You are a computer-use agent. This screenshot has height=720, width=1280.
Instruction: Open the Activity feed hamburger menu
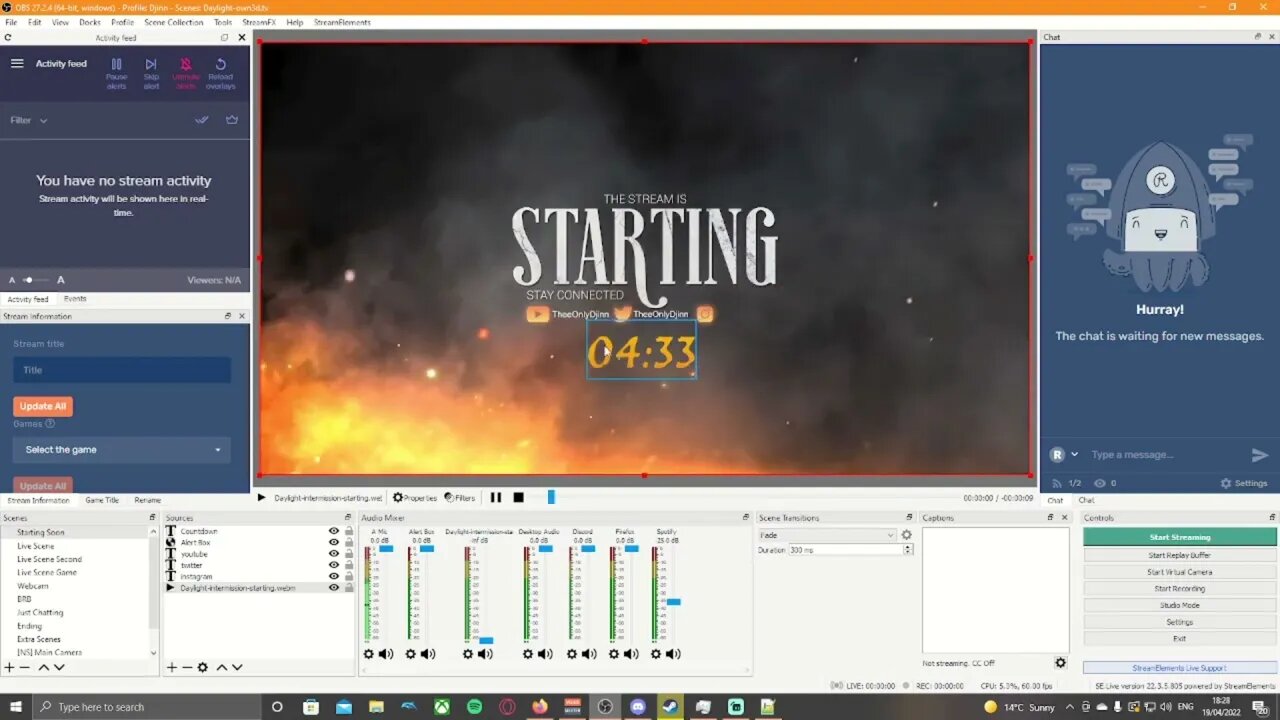pyautogui.click(x=17, y=63)
